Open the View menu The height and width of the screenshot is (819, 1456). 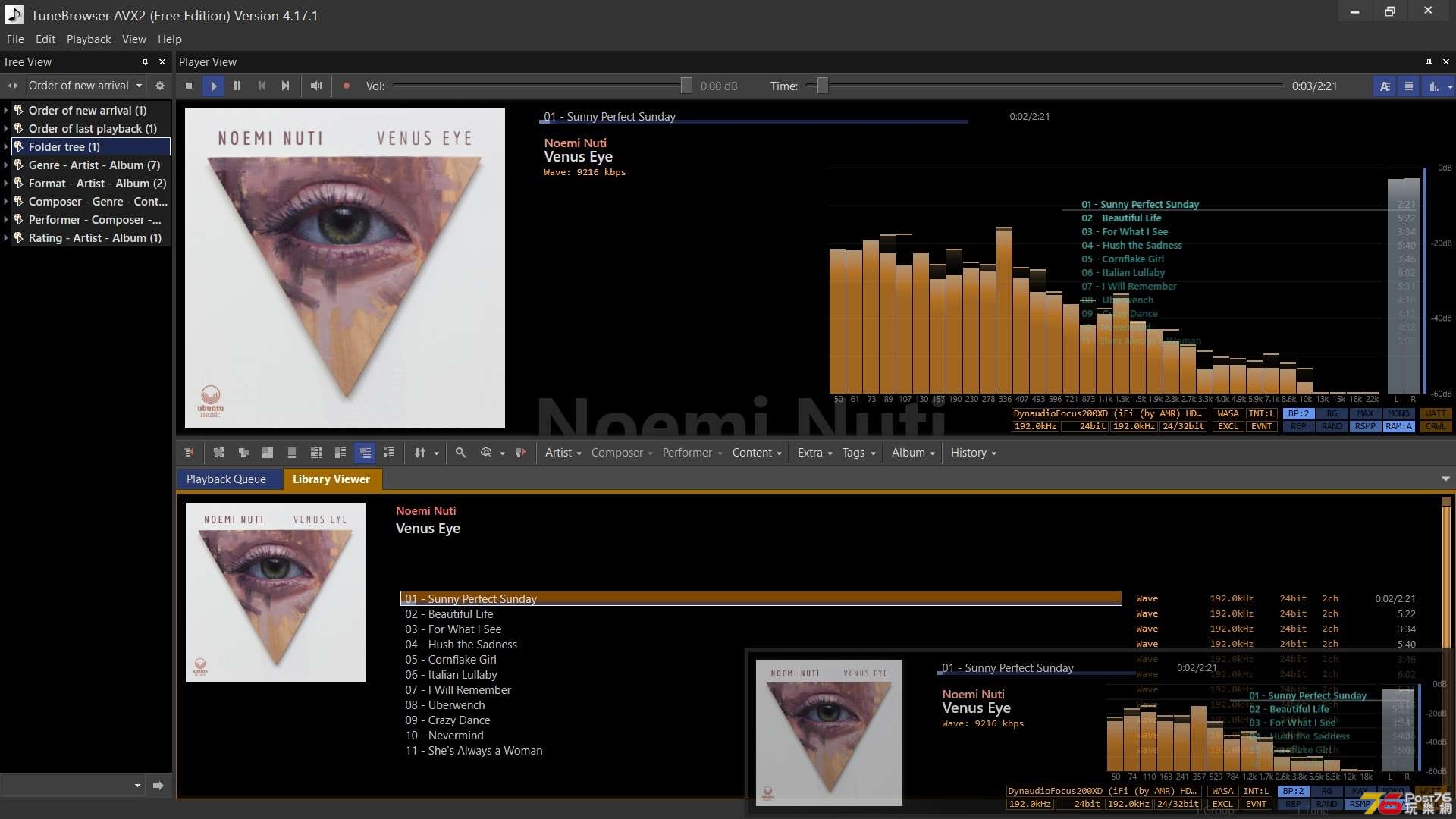(x=134, y=39)
